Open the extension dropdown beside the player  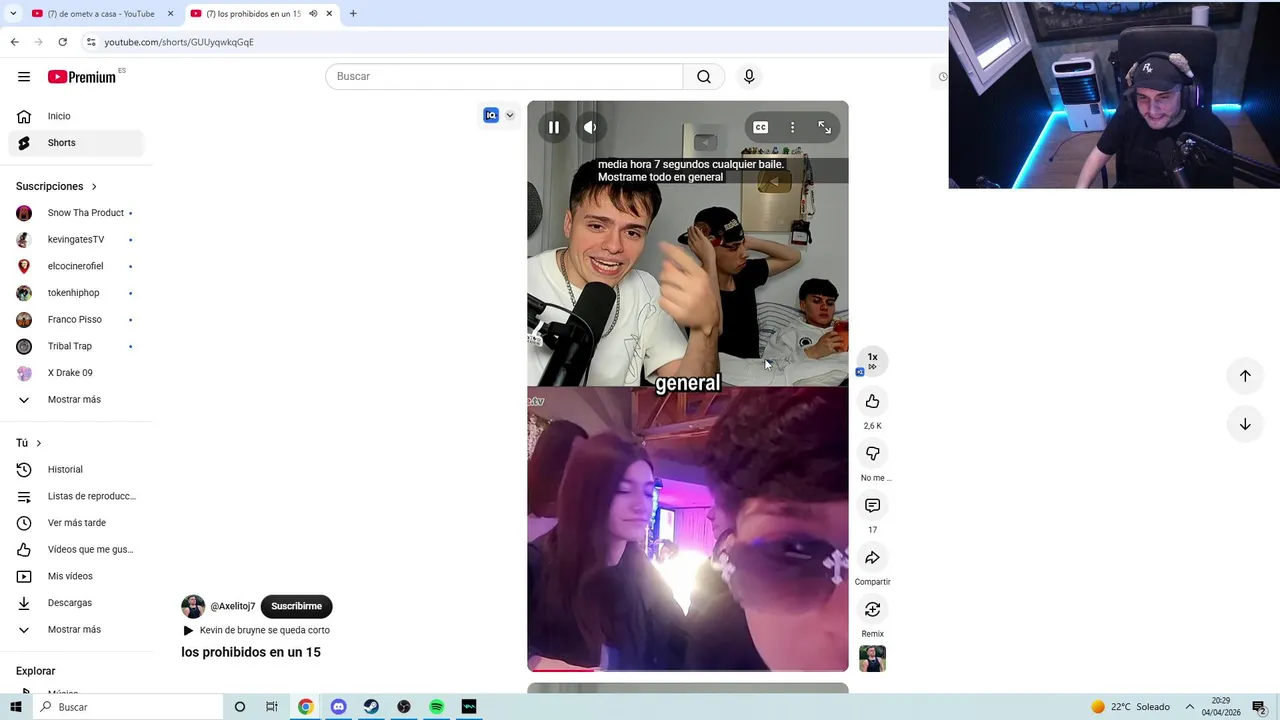tap(509, 115)
